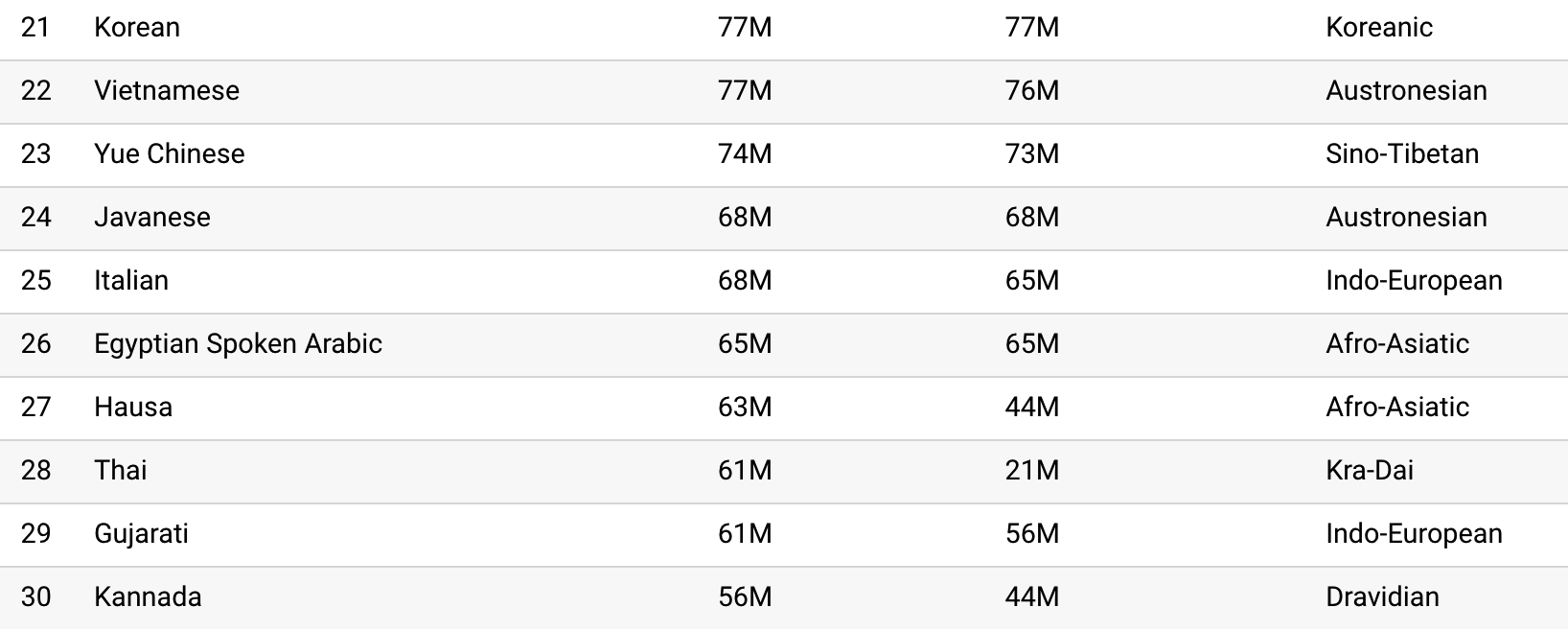Screen dimensions: 1568x631
Task: Click the Kra-Dai language family
Action: (1370, 470)
